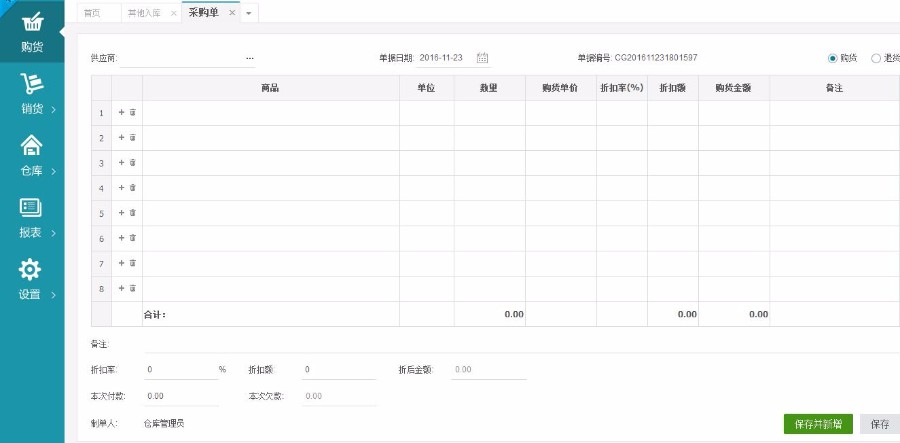Add a line after row 4
Screen dimensions: 900x443
point(121,188)
